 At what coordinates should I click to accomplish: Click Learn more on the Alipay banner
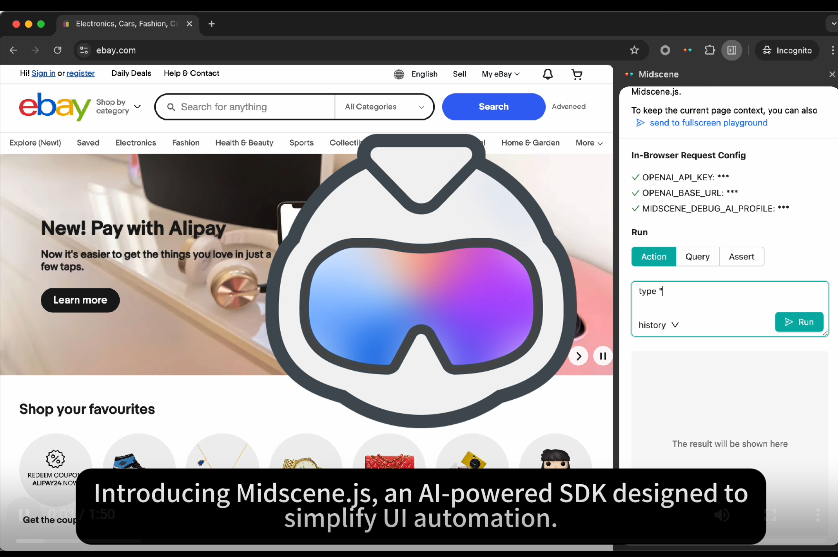pyautogui.click(x=80, y=300)
